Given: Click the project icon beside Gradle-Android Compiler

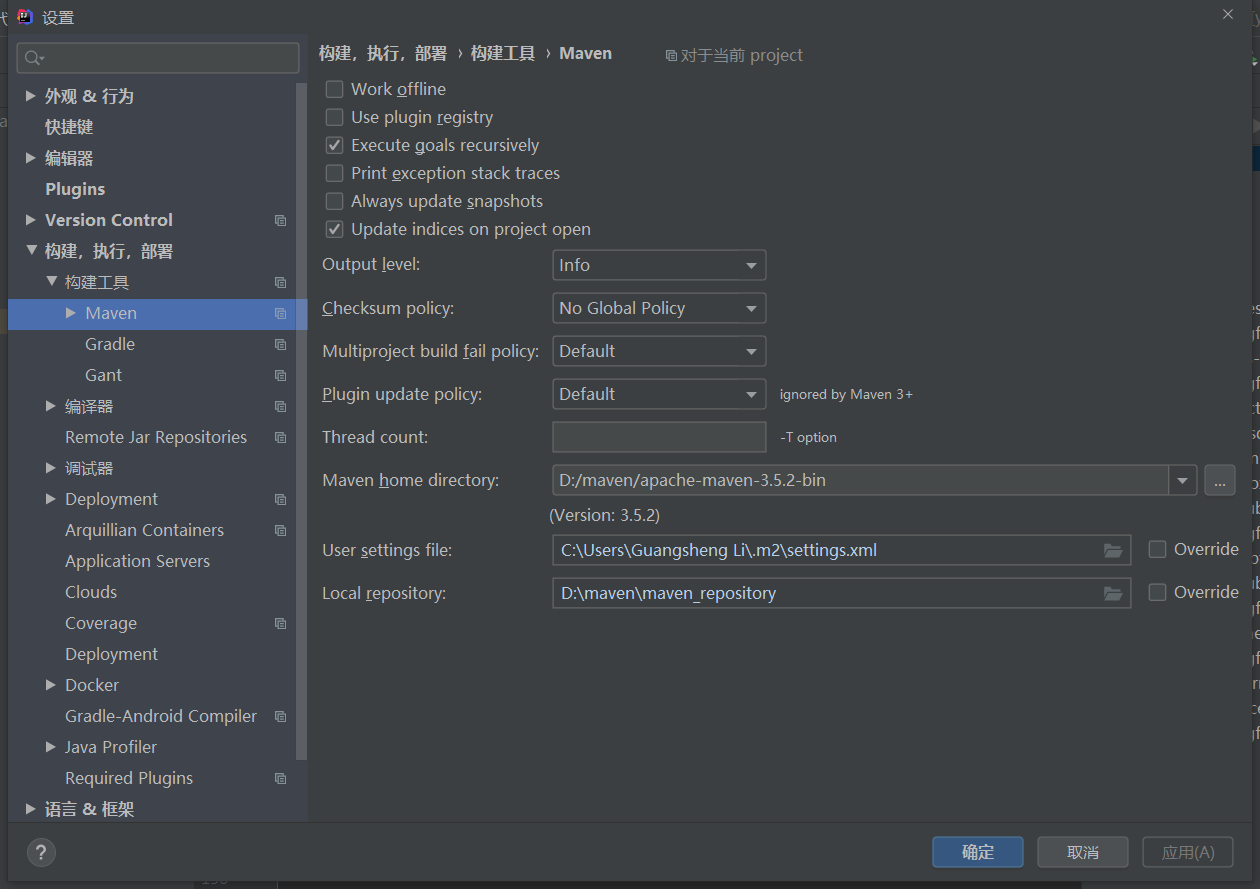Looking at the screenshot, I should [280, 717].
